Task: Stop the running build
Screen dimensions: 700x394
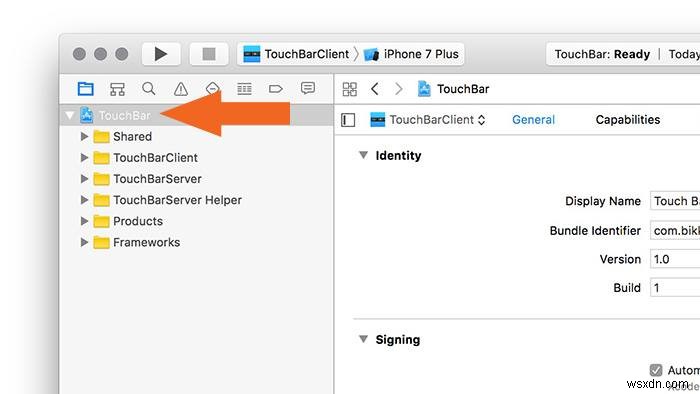Action: pos(209,54)
